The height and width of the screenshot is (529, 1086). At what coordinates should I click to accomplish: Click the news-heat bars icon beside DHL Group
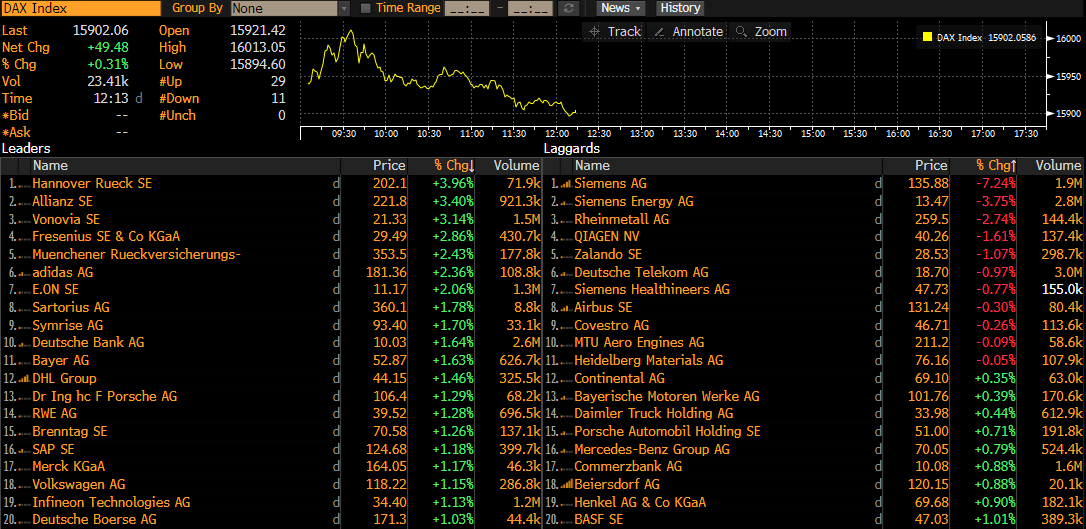click(x=24, y=379)
